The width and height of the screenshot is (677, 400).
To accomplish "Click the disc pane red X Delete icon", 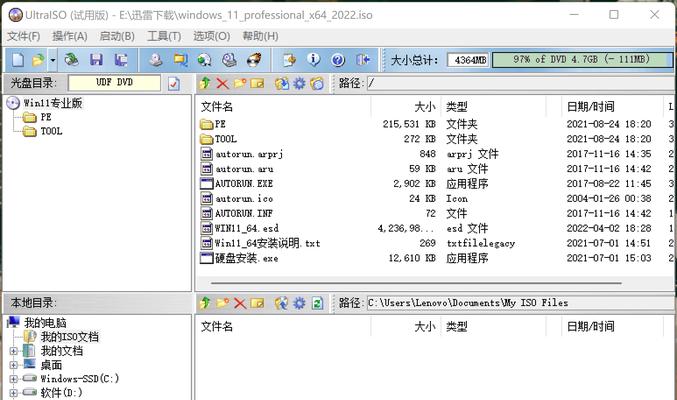I will click(x=222, y=83).
